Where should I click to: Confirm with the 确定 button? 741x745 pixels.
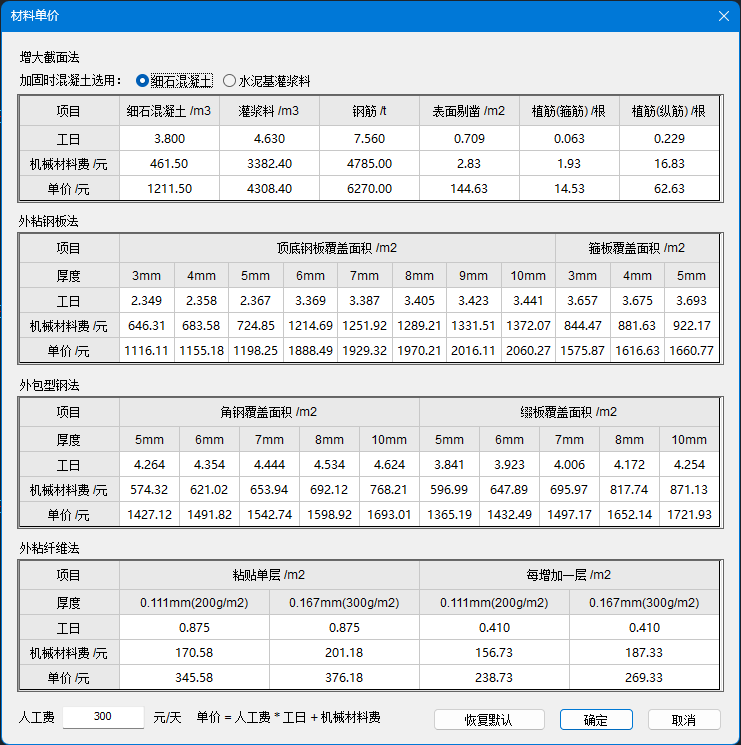595,720
